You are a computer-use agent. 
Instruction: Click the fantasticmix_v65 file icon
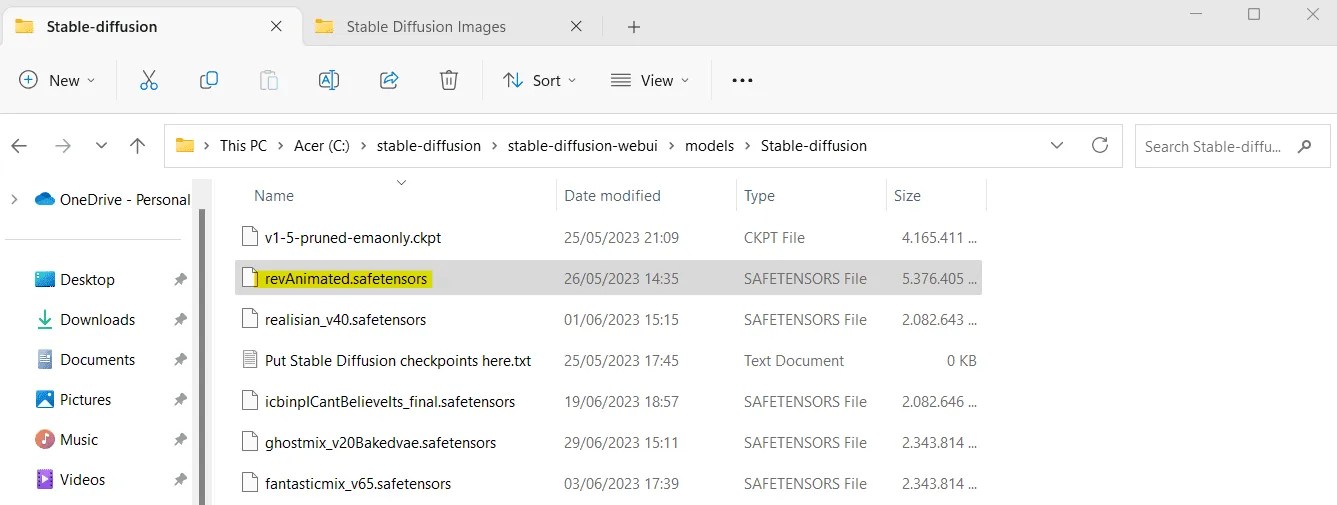(x=249, y=483)
